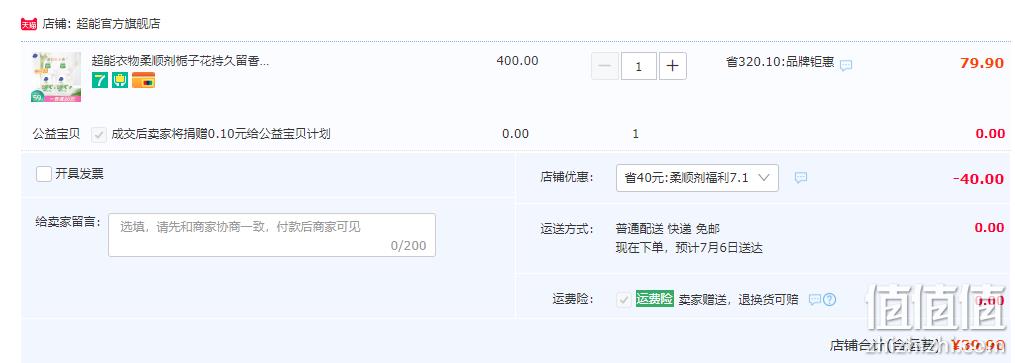Increase quantity with the plus button
The width and height of the screenshot is (1015, 363).
click(x=673, y=66)
